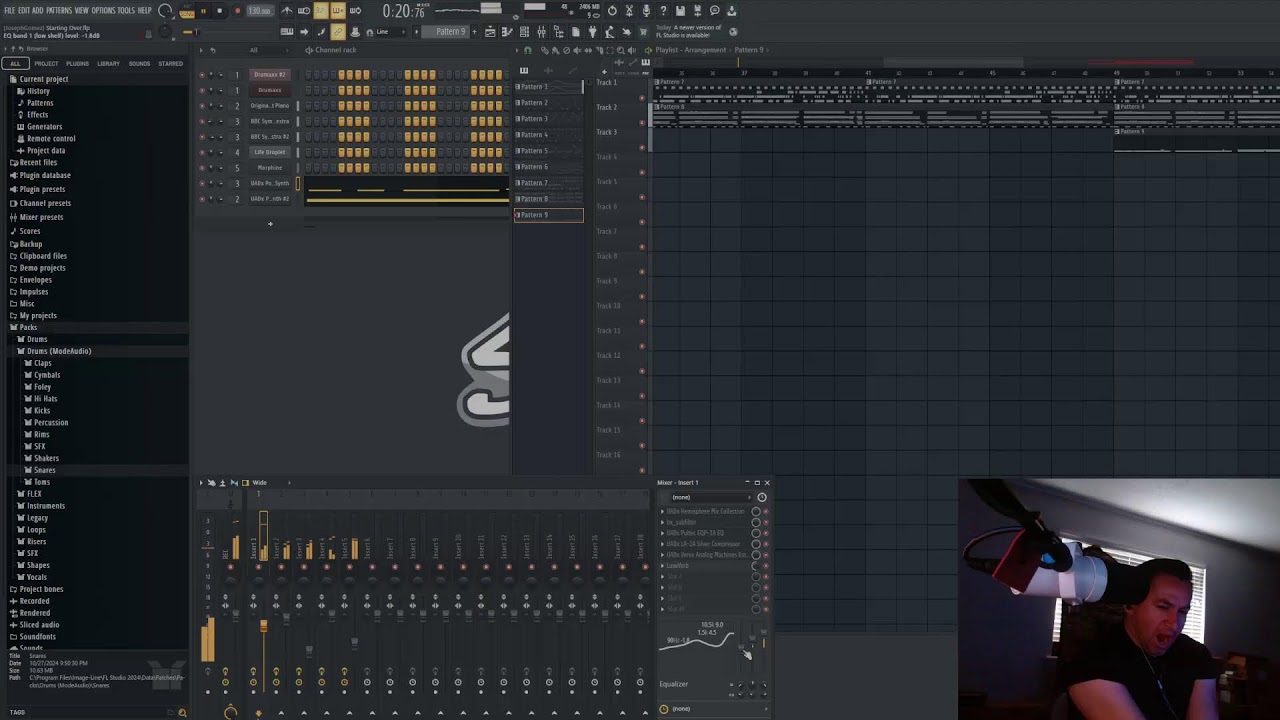Mute Track 1 in the playlist

click(642, 97)
